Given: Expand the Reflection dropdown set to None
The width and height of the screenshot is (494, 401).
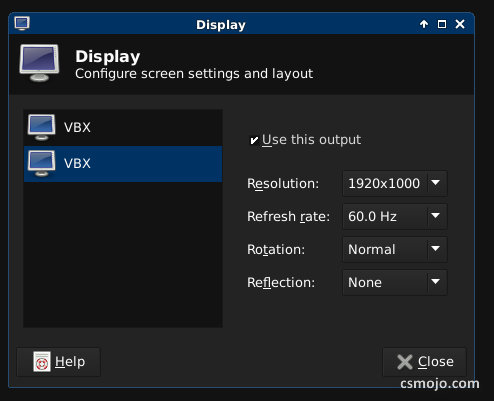Looking at the screenshot, I should [x=395, y=282].
